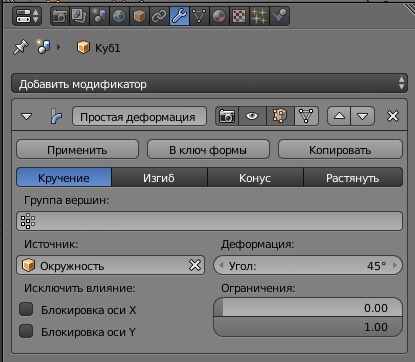415x362 pixels.
Task: Remove the Простая деформация modifier
Action: pos(393,116)
